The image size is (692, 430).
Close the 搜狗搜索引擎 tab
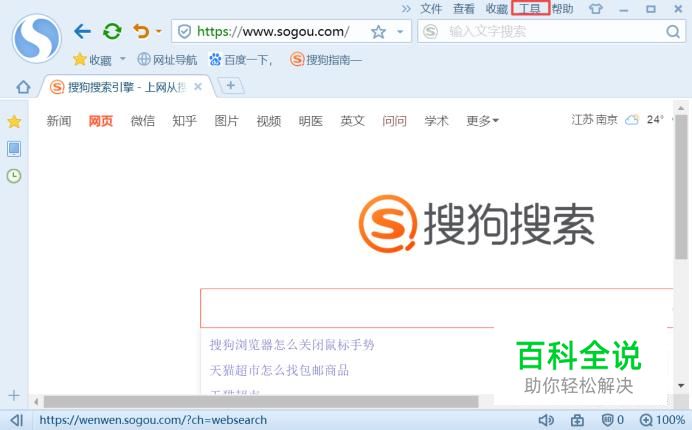click(x=198, y=87)
